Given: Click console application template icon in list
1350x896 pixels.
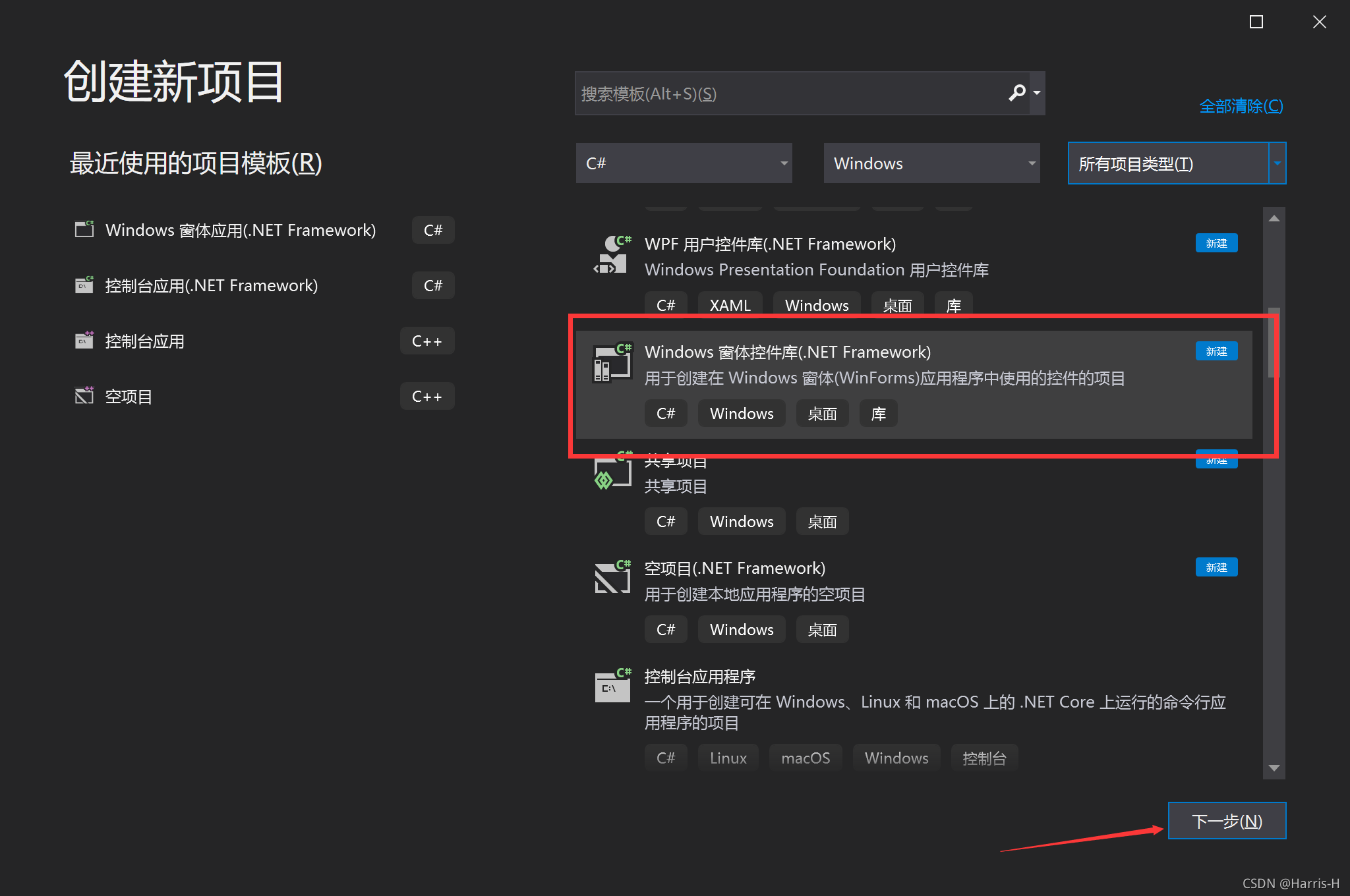Looking at the screenshot, I should click(x=612, y=686).
